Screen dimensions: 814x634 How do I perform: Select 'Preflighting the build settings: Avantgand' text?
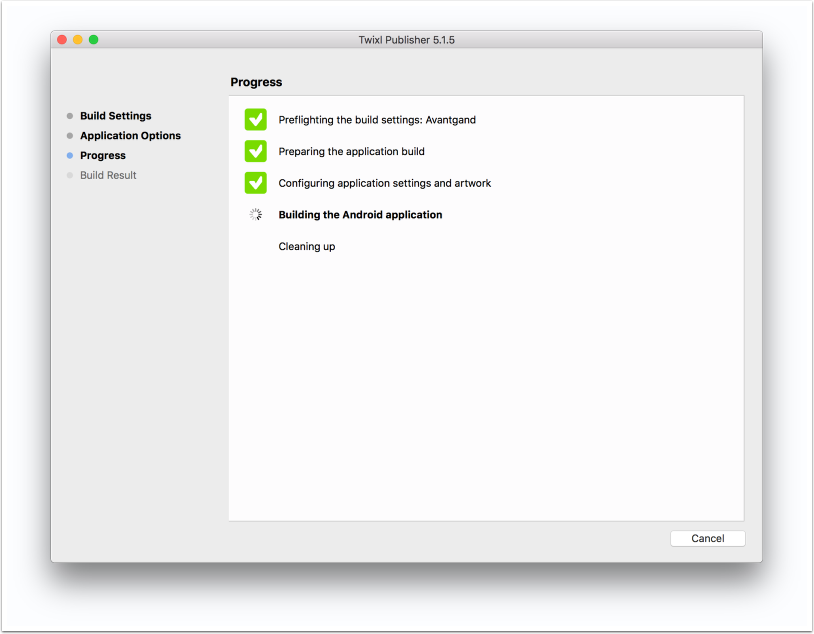[x=377, y=120]
